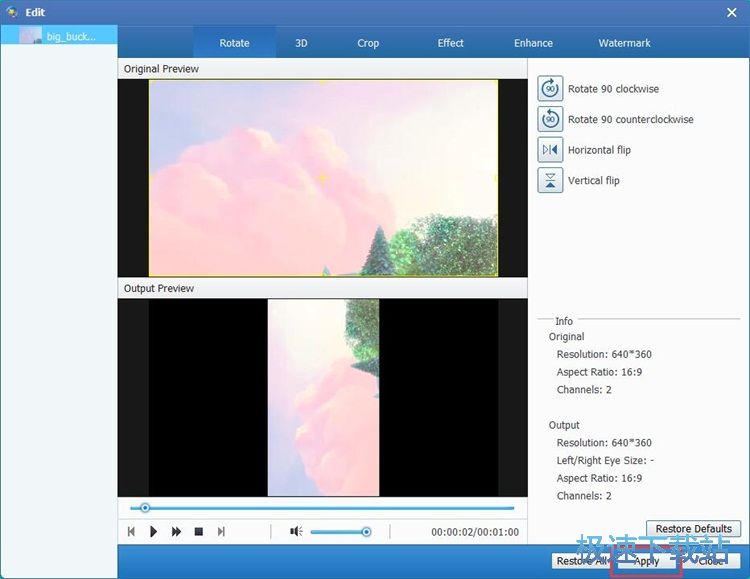Viewport: 750px width, 579px height.
Task: Jump to previous frame with skip-back control
Action: 131,532
